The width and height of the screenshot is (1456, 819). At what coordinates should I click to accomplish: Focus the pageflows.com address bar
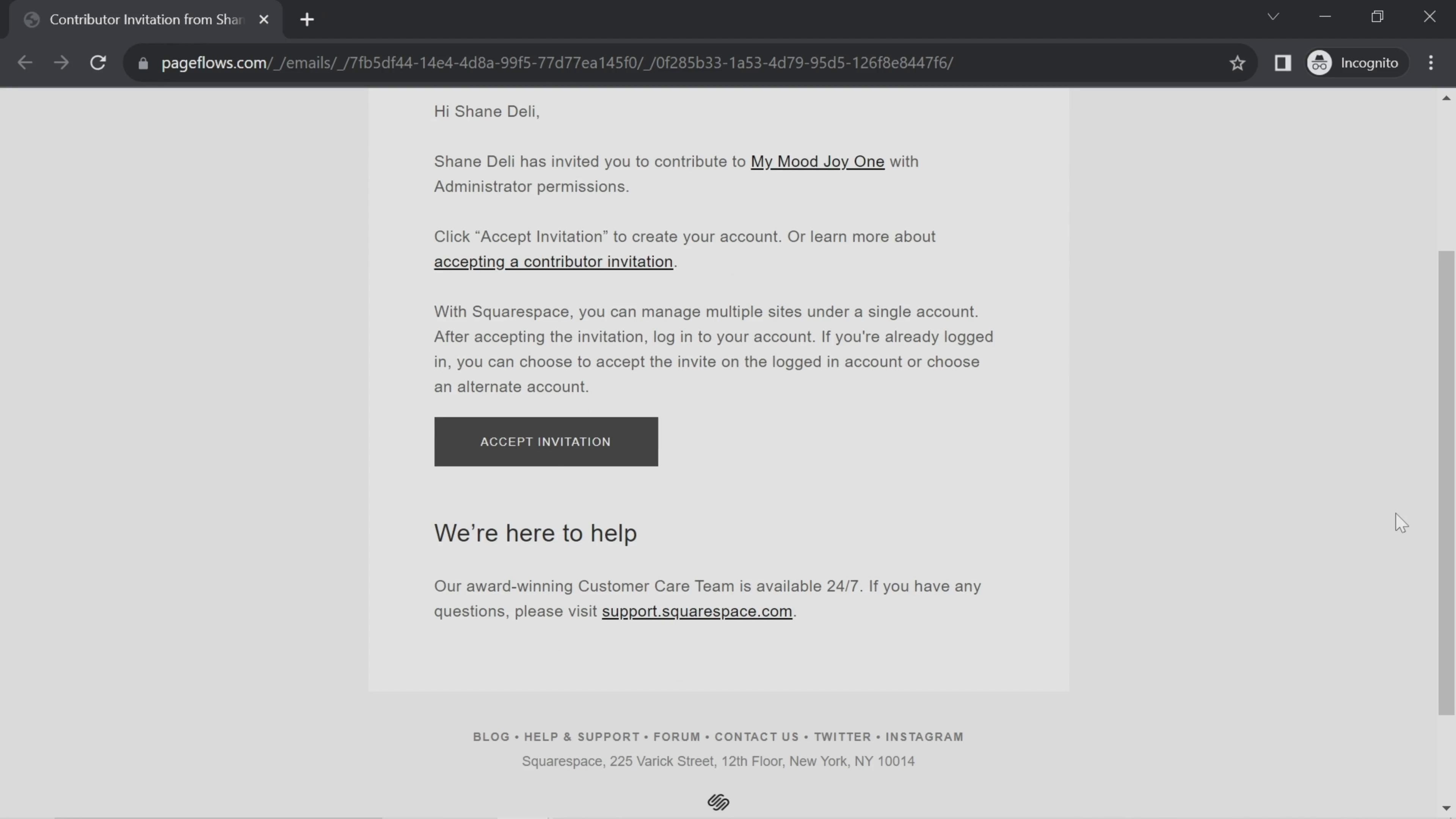(x=557, y=63)
